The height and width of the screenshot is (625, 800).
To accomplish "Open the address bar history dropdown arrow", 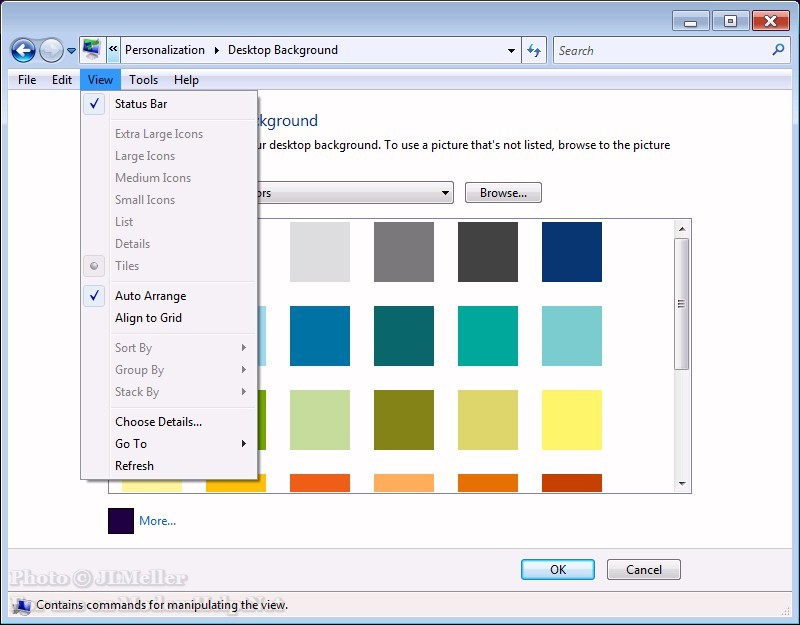I will tap(511, 50).
